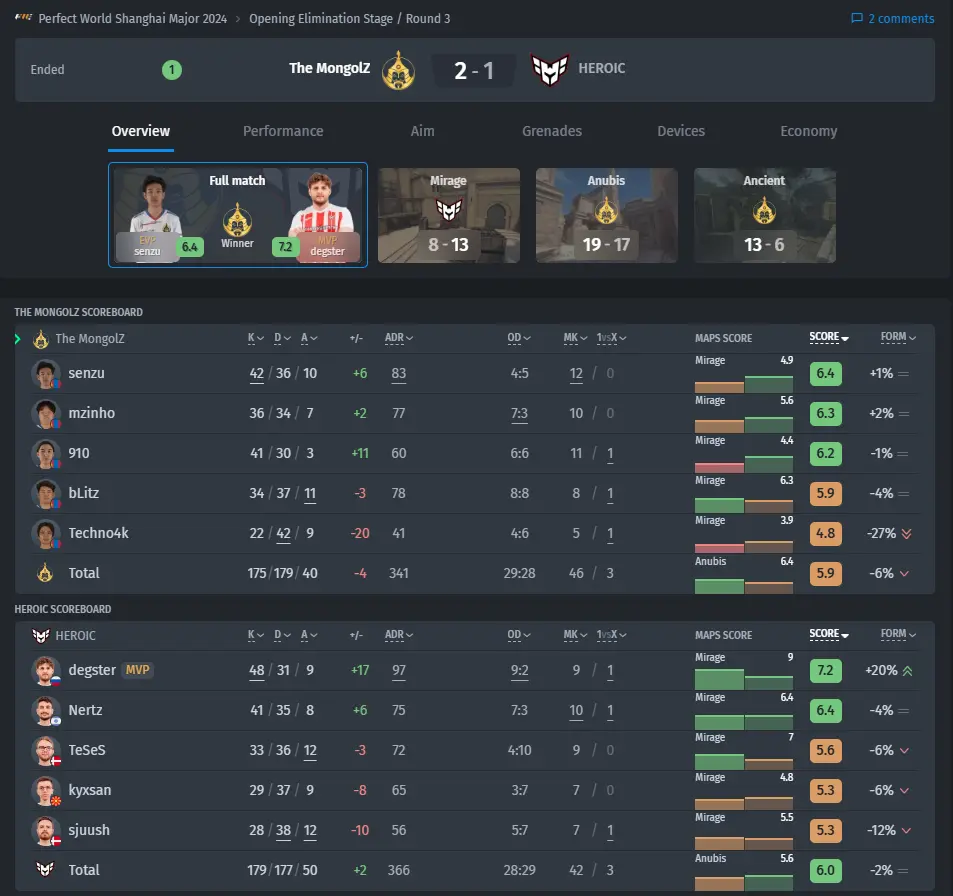Sort HEROIC scoreboard by OD
This screenshot has height=896, width=953.
point(519,635)
